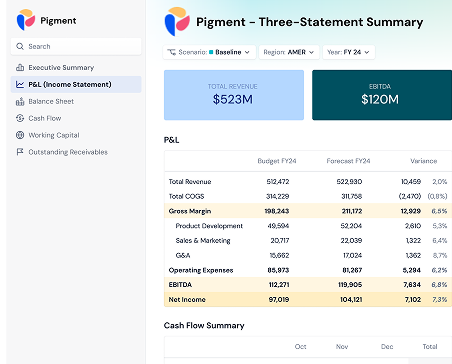Select the G&A row label
This screenshot has height=364, width=452.
point(183,255)
